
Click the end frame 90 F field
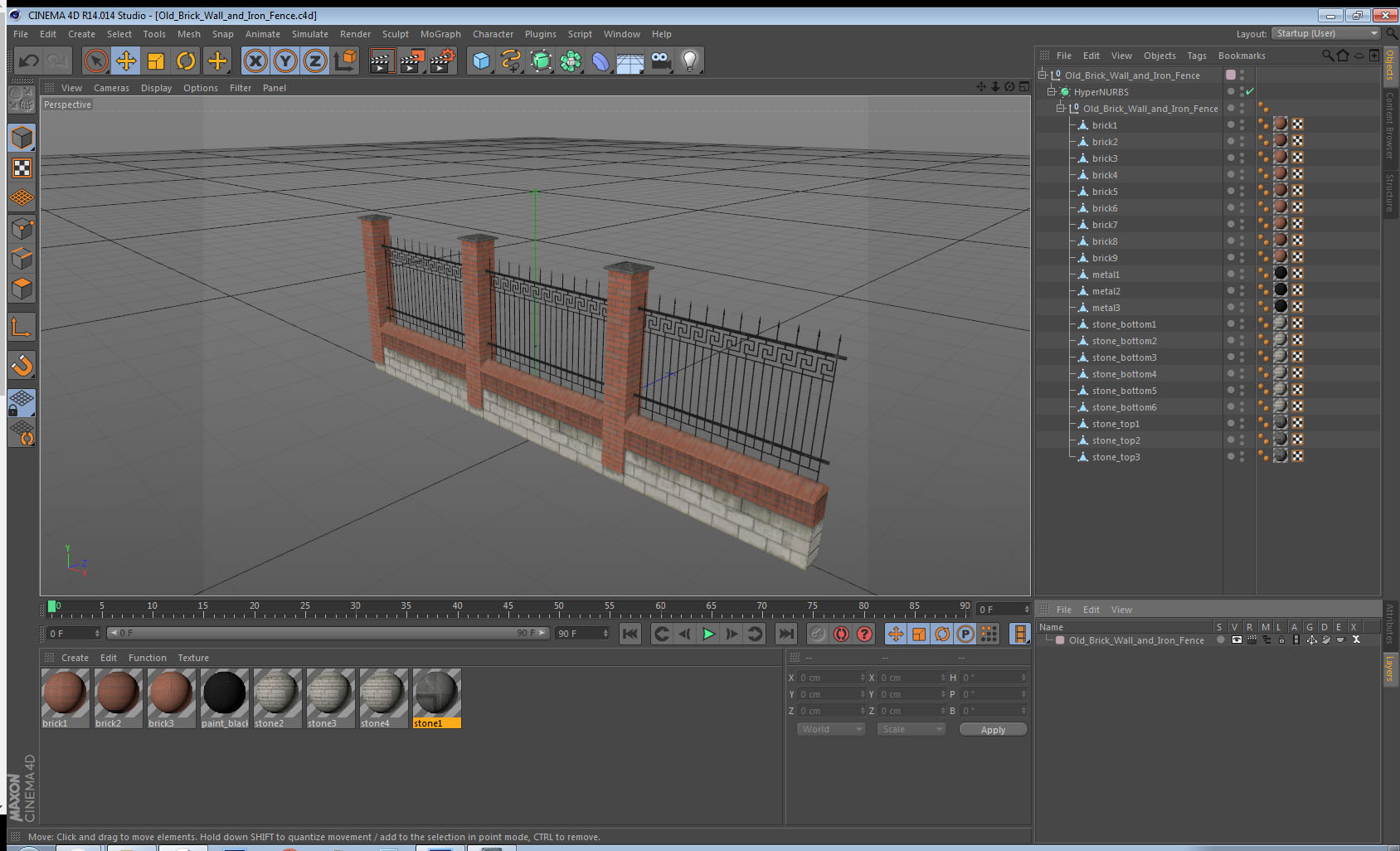(x=583, y=634)
